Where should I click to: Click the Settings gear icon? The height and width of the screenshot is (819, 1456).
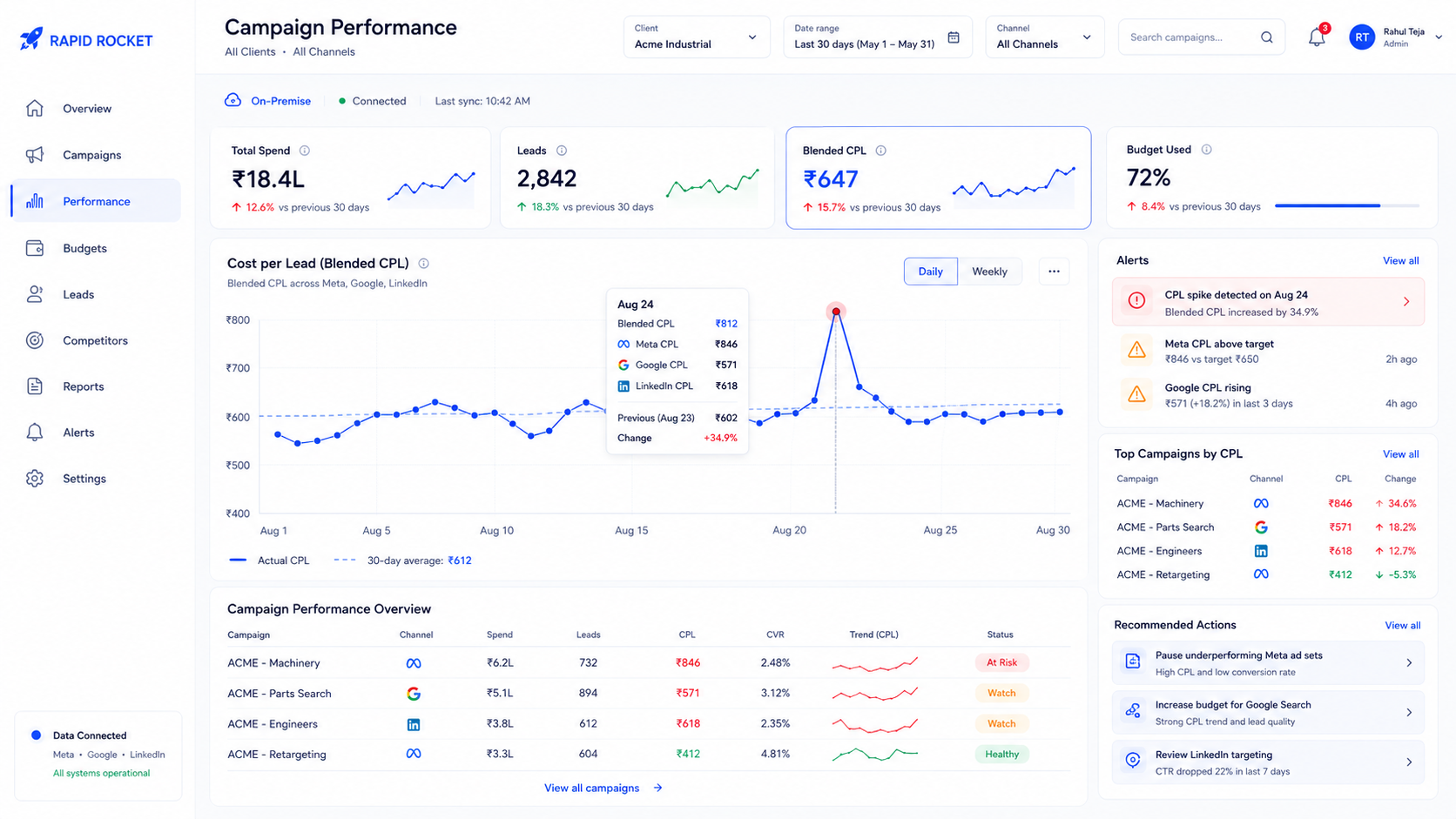(35, 479)
